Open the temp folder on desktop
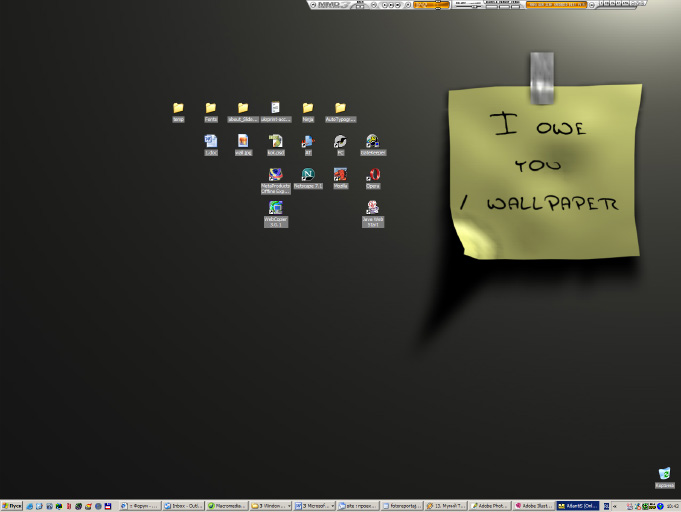Image resolution: width=681 pixels, height=512 pixels. click(x=178, y=112)
